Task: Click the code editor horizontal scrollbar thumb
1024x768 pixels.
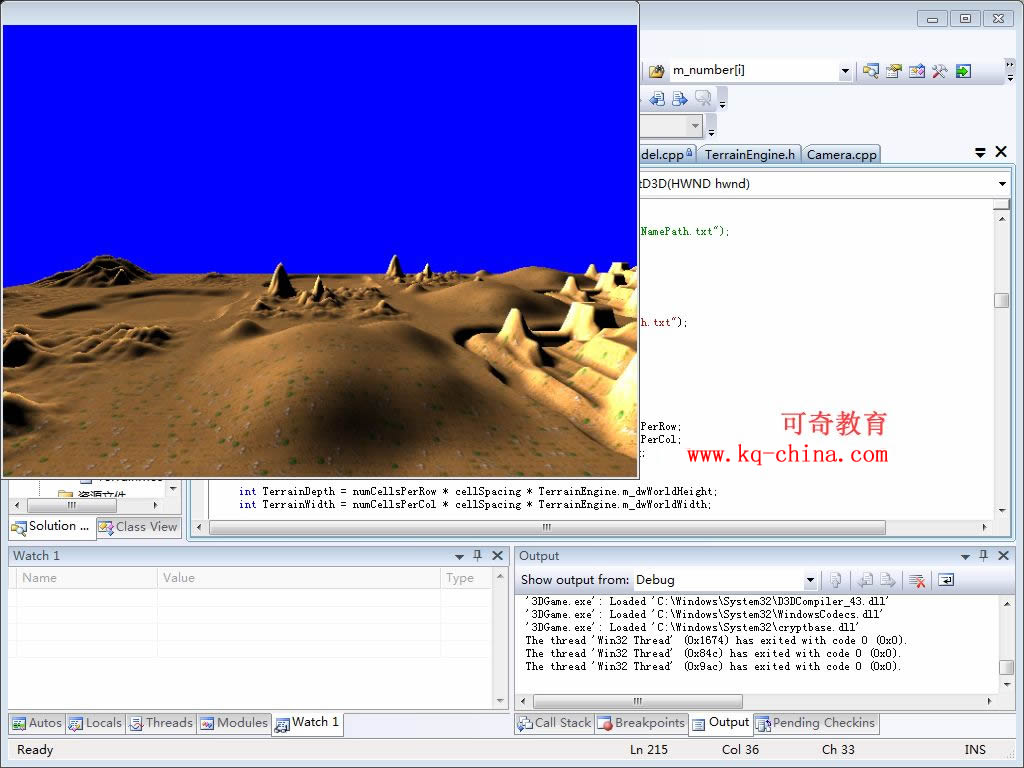Action: (x=546, y=527)
